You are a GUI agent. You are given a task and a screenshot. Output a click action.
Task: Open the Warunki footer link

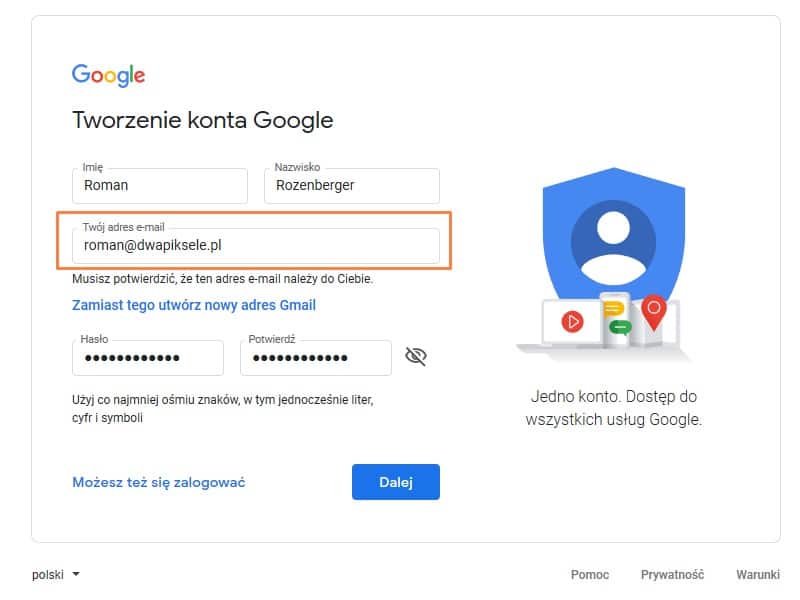757,574
